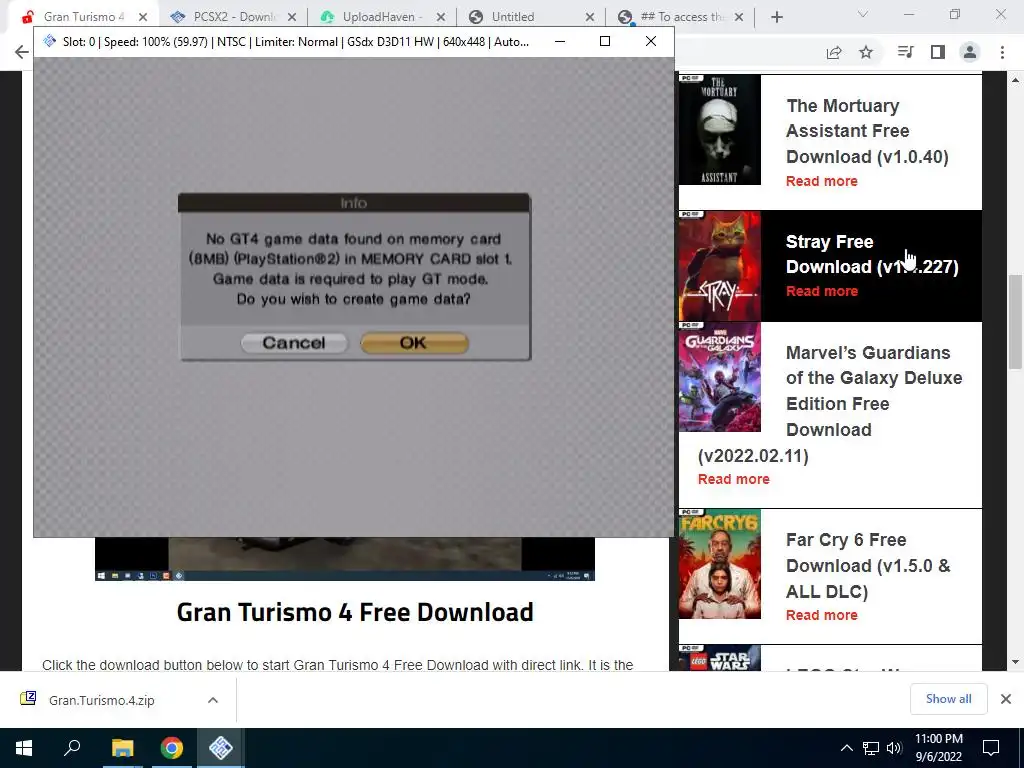Click Cancel in the GT4 Info dialog
The height and width of the screenshot is (768, 1024).
click(294, 343)
